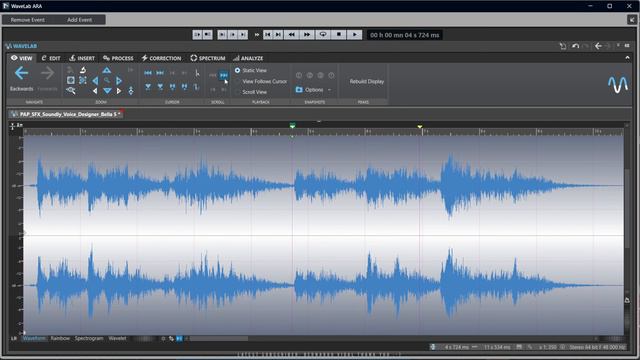
Task: Click the audio properties text in status bar
Action: pos(597,347)
